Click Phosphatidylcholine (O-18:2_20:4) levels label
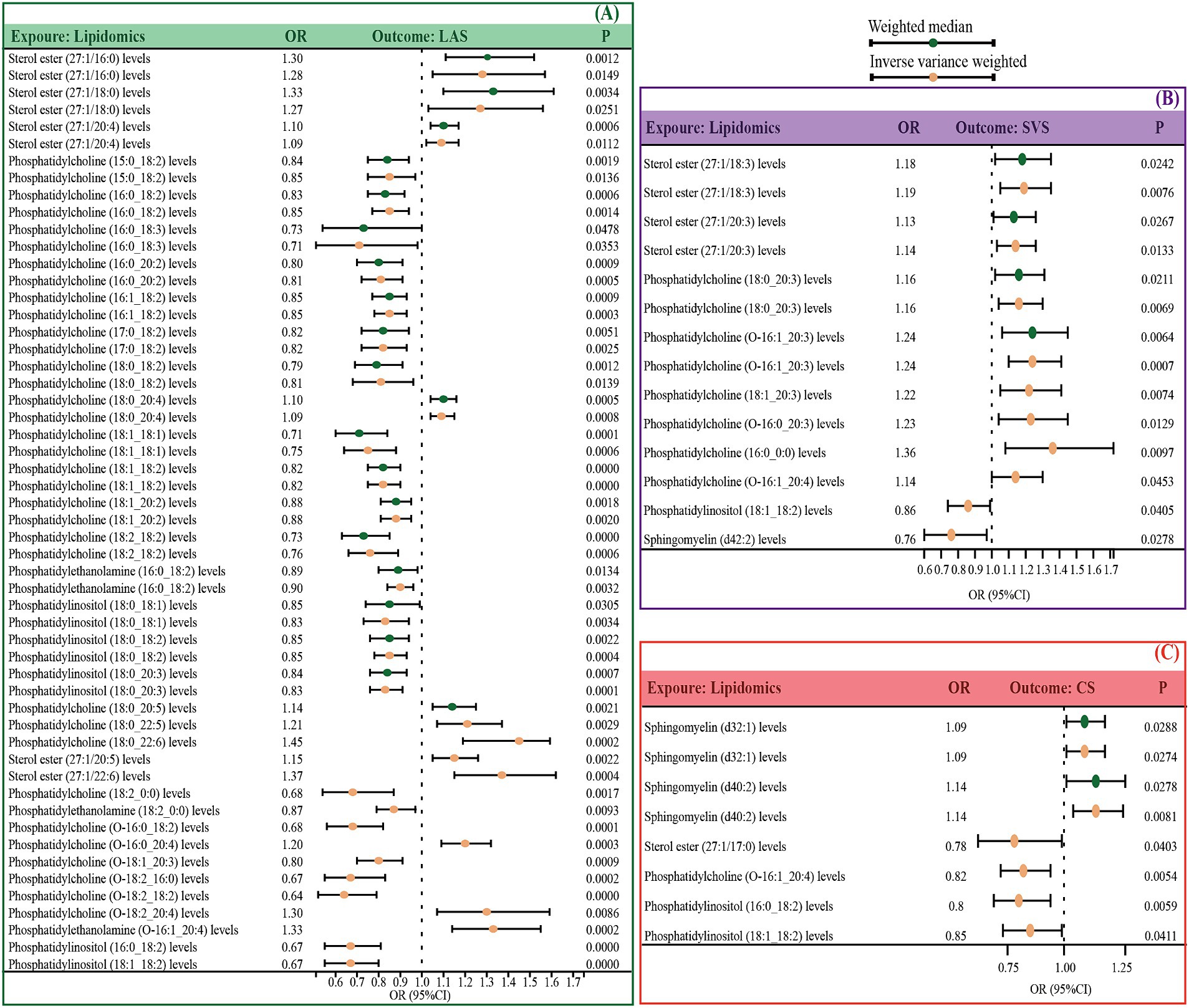 [x=108, y=913]
